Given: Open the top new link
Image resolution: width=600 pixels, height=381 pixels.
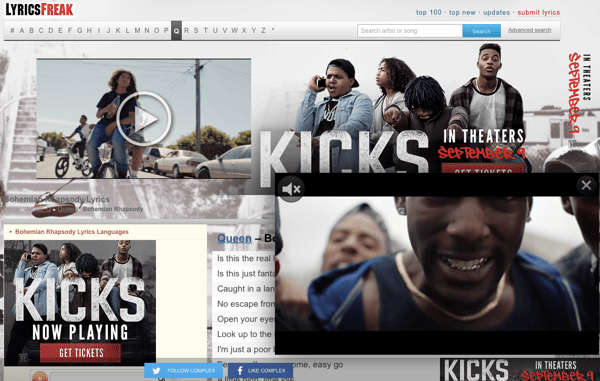Looking at the screenshot, I should coord(462,12).
